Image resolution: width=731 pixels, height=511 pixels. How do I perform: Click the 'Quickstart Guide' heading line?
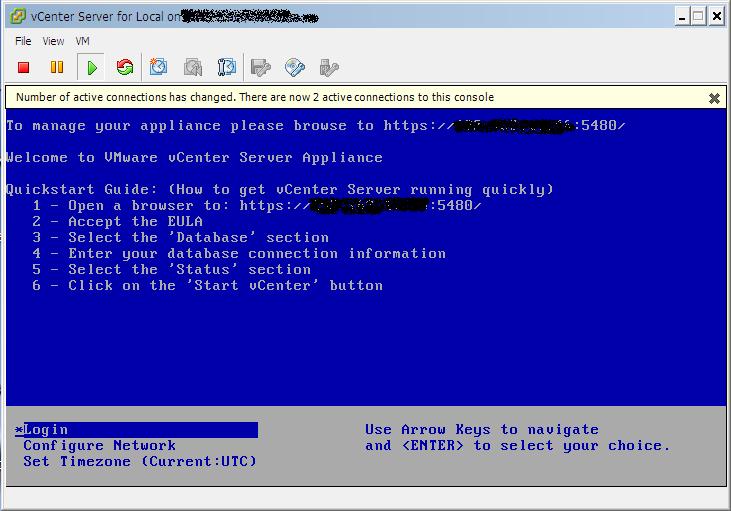pyautogui.click(x=279, y=189)
